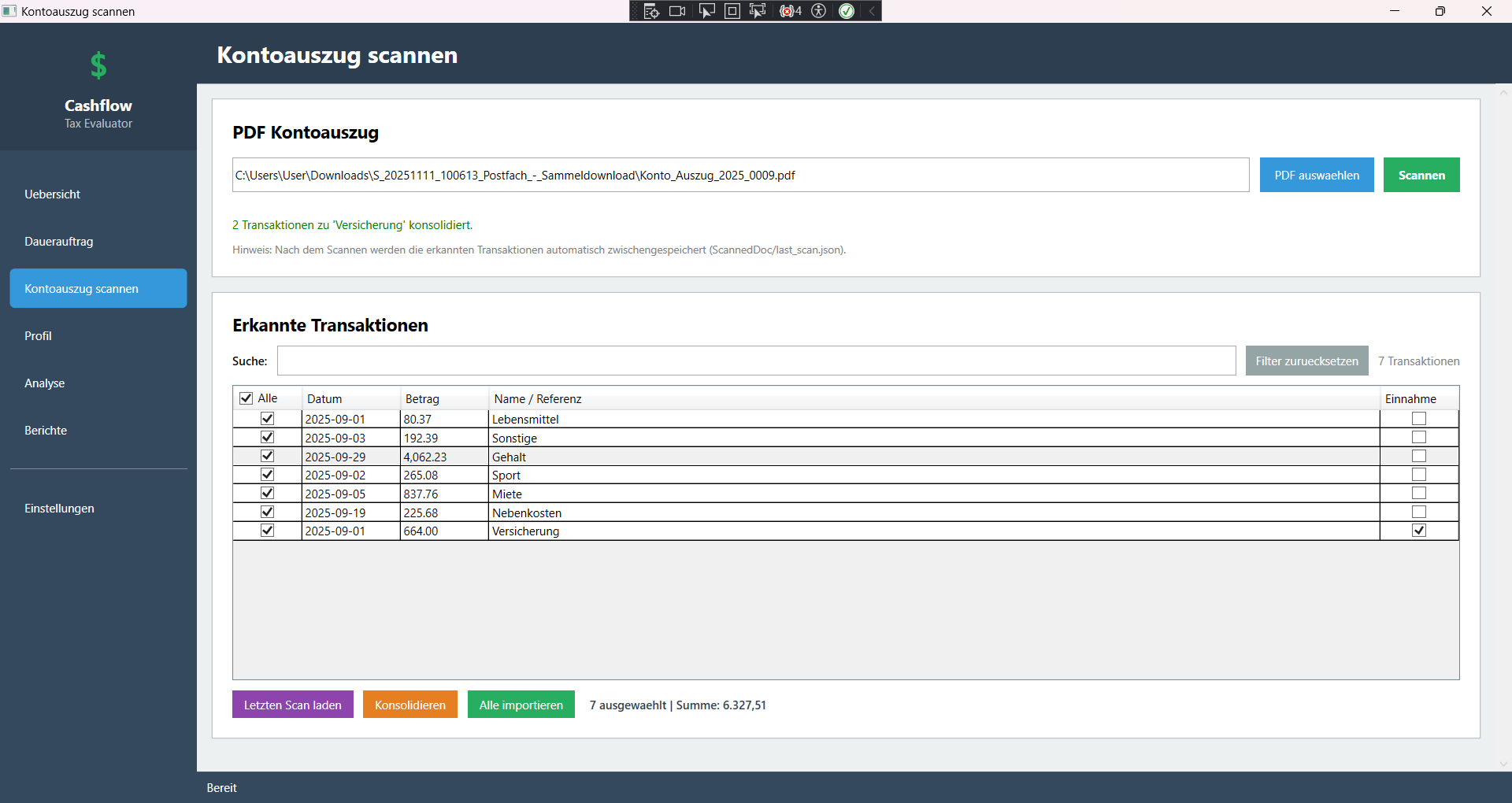The height and width of the screenshot is (803, 1512).
Task: Uncheck the Alle header checkbox
Action: [246, 398]
